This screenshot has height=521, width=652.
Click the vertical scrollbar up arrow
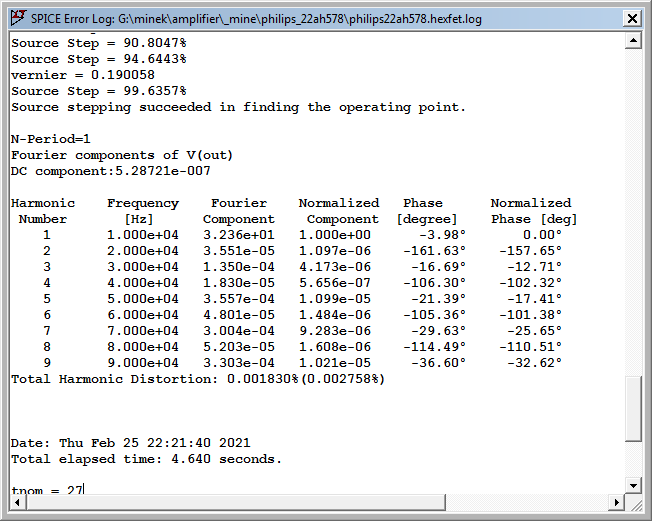pos(633,40)
